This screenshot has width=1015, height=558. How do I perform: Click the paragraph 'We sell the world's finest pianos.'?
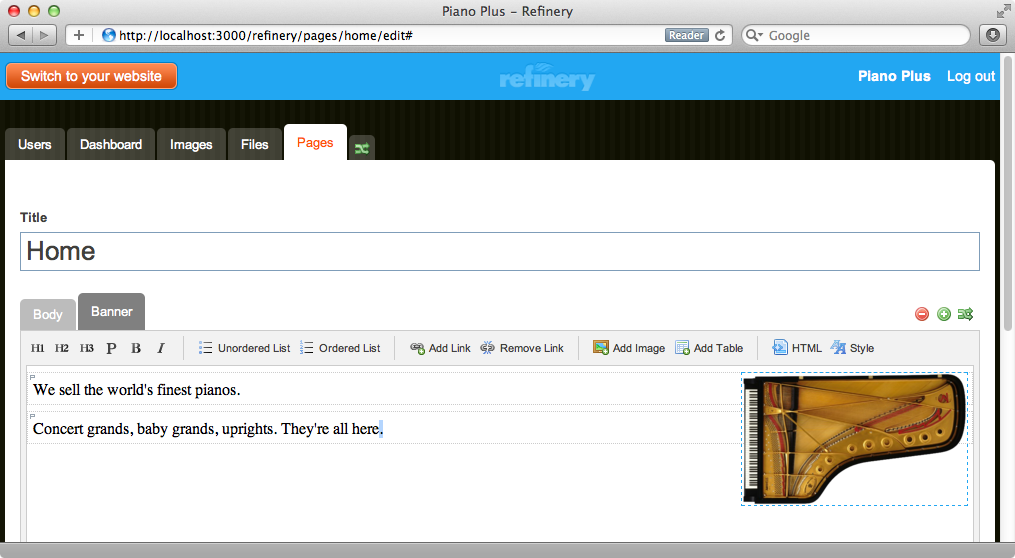pos(137,390)
